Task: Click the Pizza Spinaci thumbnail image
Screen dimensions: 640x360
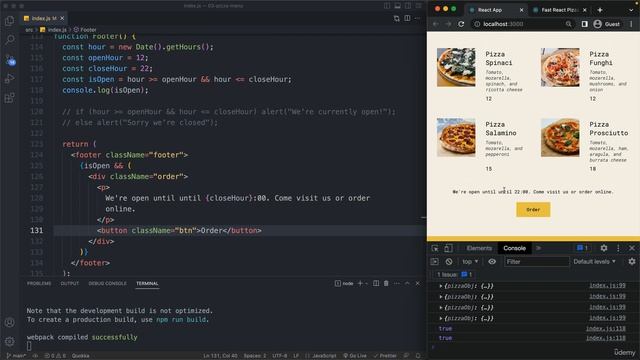Action: [456, 67]
